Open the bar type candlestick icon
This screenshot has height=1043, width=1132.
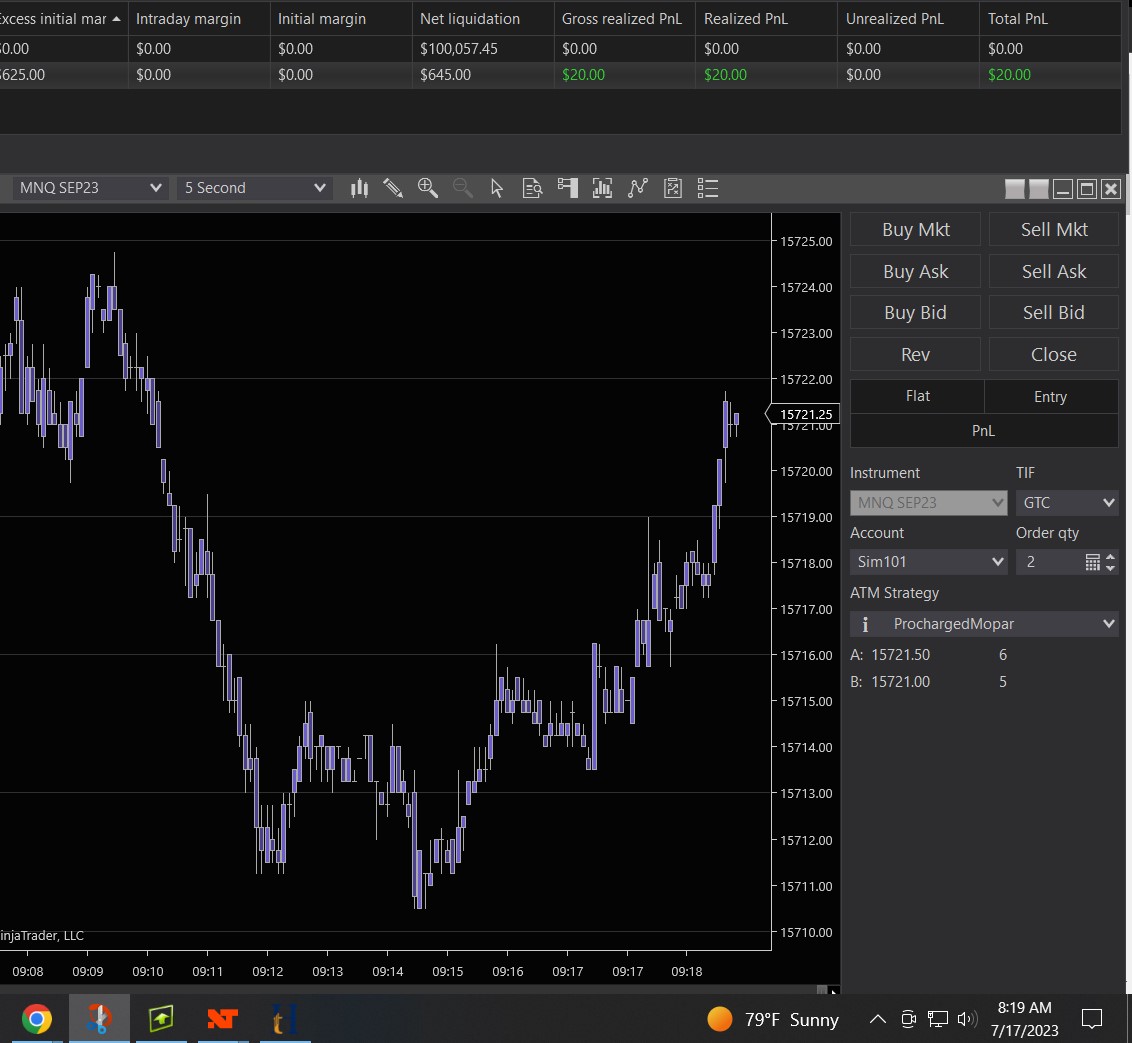(x=360, y=188)
